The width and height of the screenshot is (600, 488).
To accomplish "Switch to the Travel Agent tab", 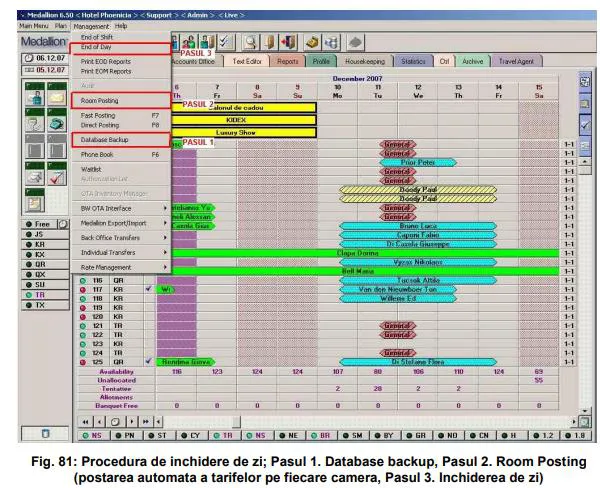I will coord(516,61).
